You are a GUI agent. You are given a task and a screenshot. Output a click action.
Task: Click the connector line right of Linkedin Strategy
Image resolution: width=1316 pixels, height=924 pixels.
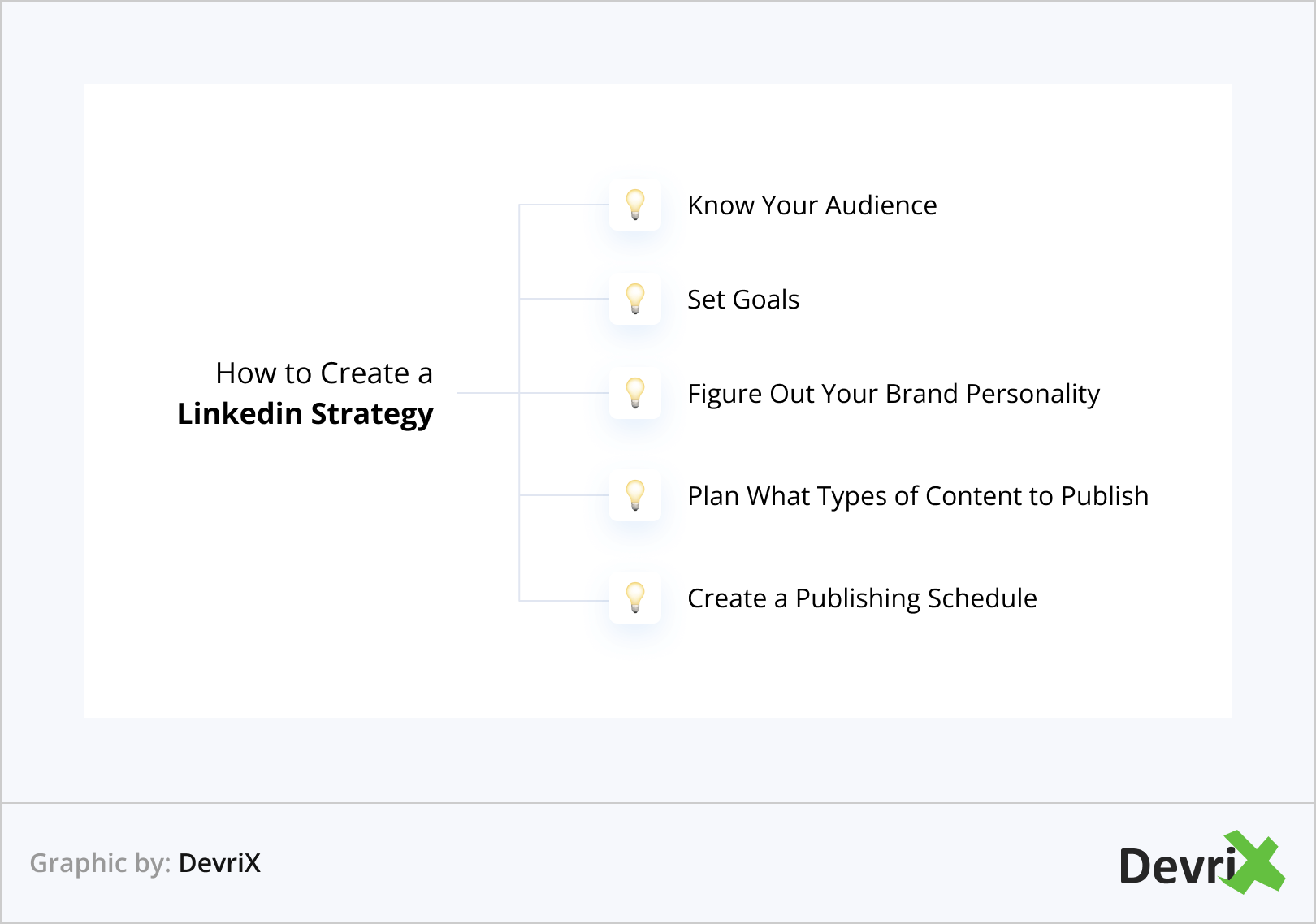(x=487, y=393)
